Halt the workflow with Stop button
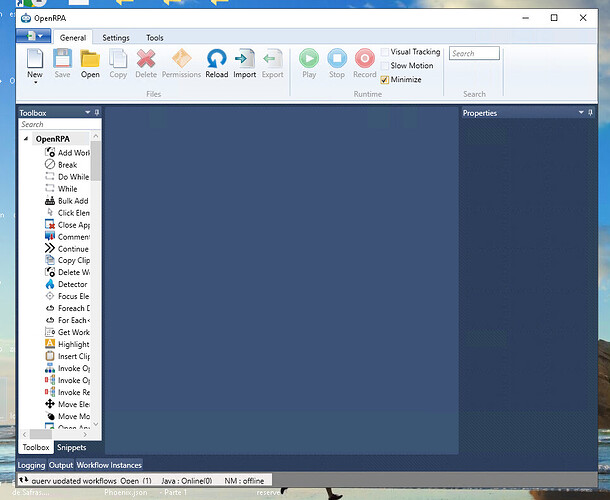The width and height of the screenshot is (610, 500). 337,63
